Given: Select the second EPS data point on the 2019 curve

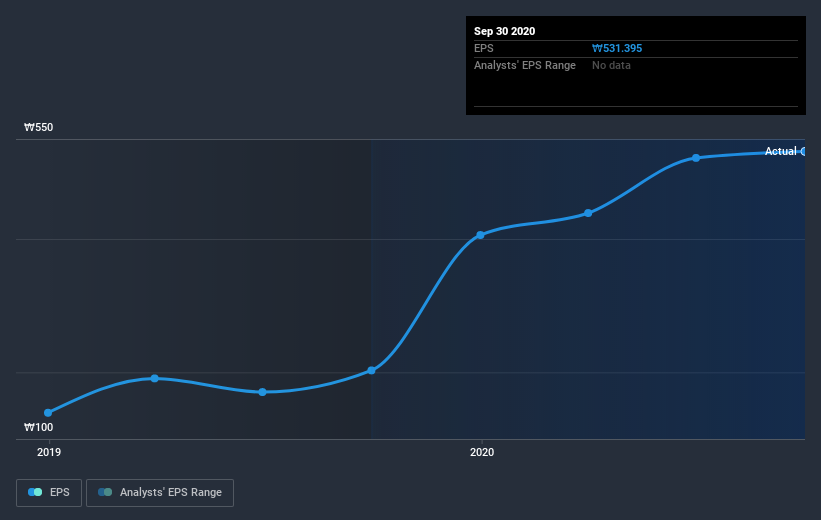Looking at the screenshot, I should [154, 378].
